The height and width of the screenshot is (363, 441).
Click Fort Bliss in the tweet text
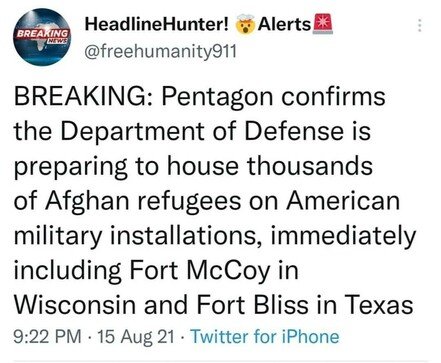252,305
